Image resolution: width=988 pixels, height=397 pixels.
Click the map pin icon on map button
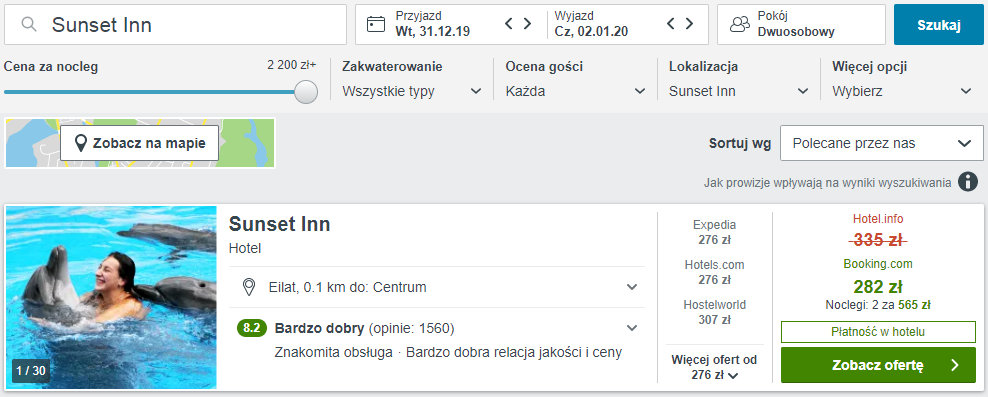[x=81, y=144]
